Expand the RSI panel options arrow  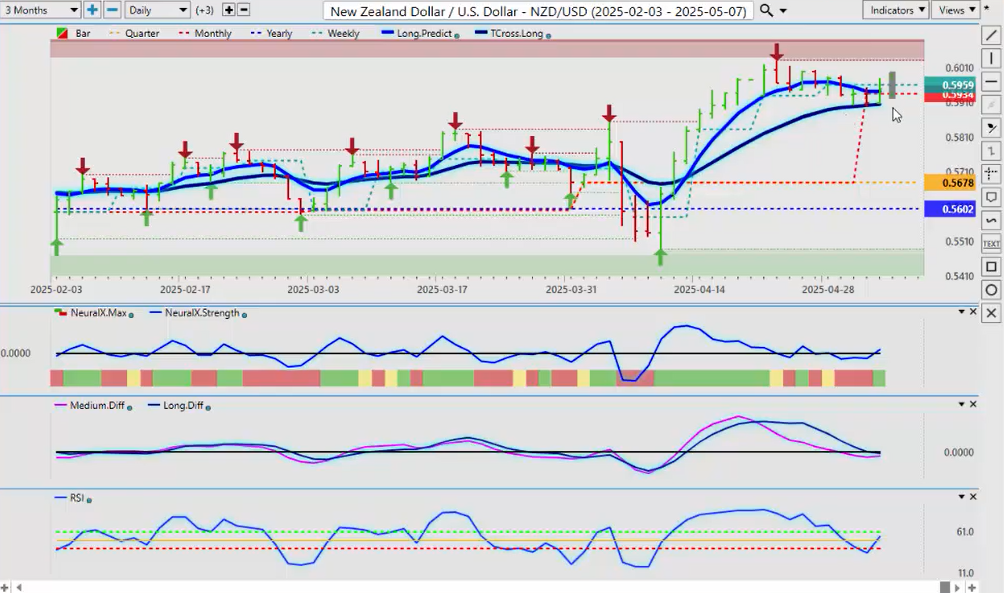pos(961,496)
